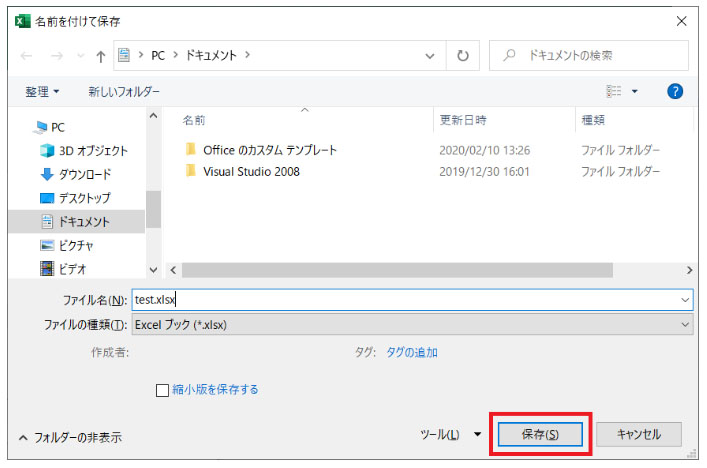Open the ファイル名 dropdown arrow

pyautogui.click(x=685, y=300)
